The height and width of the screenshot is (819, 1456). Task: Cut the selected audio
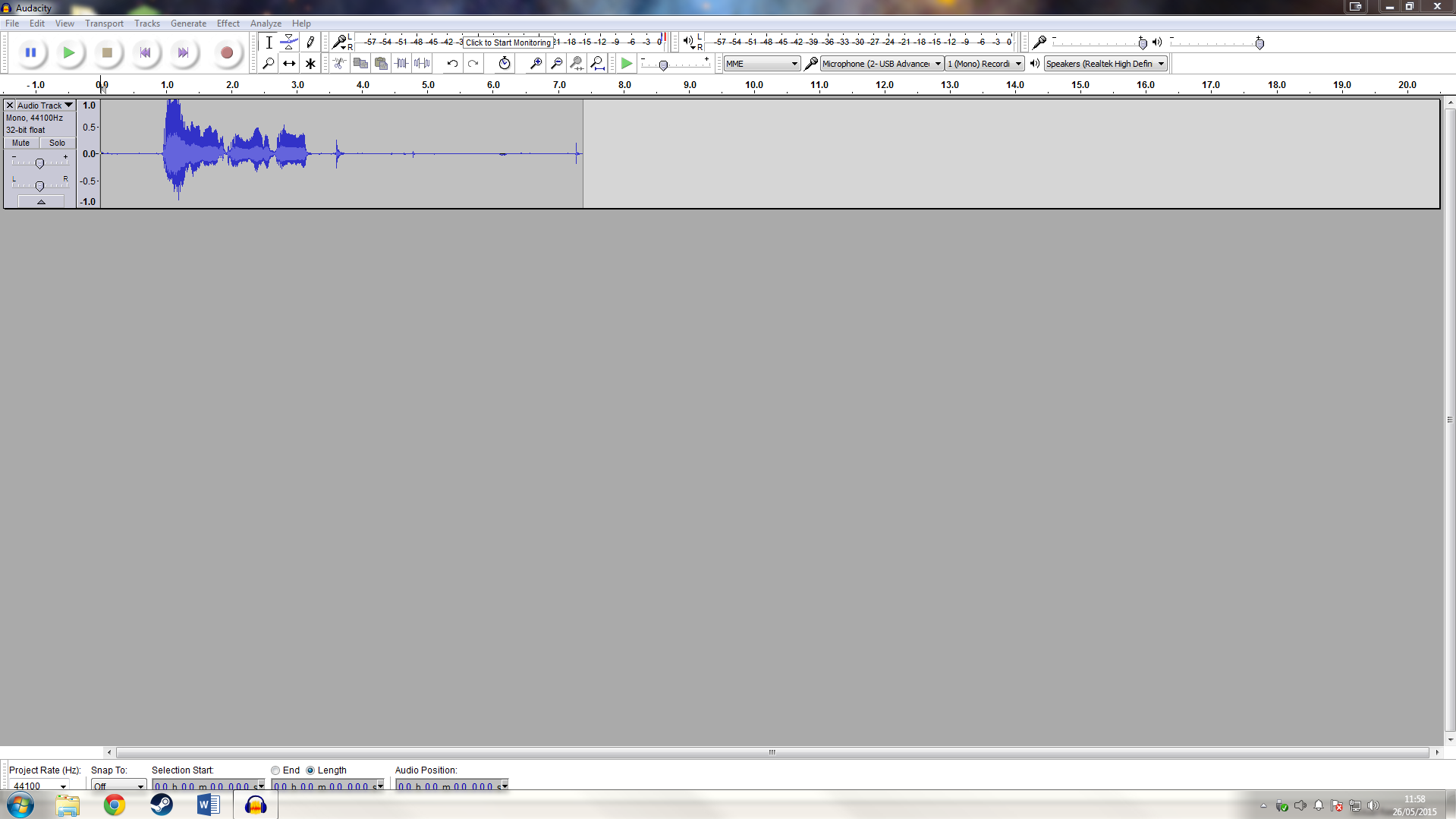point(340,64)
